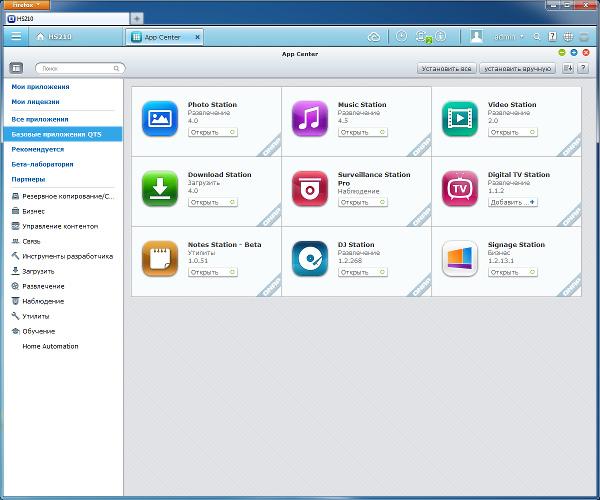Viewport: 600px width, 500px height.
Task: Click the Video Station app icon
Action: [460, 118]
